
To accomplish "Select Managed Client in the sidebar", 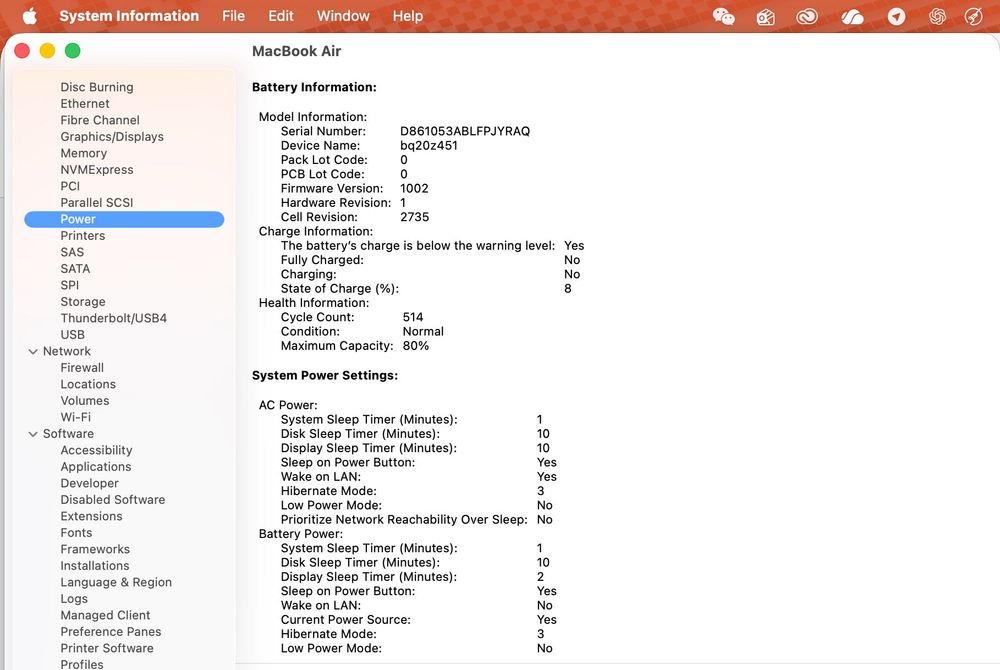I will tap(105, 615).
